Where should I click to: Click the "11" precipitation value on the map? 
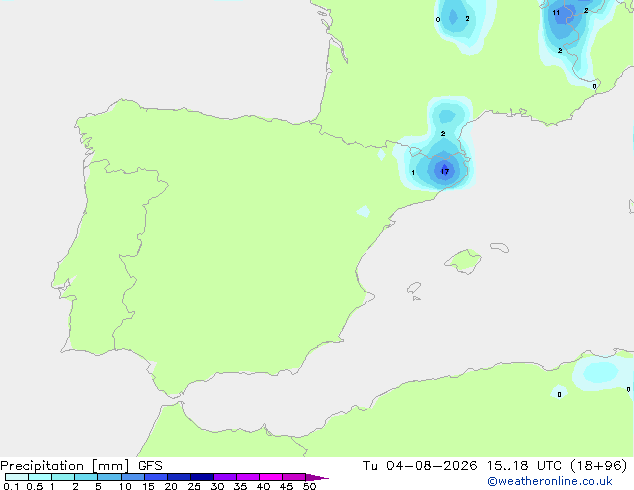click(556, 13)
